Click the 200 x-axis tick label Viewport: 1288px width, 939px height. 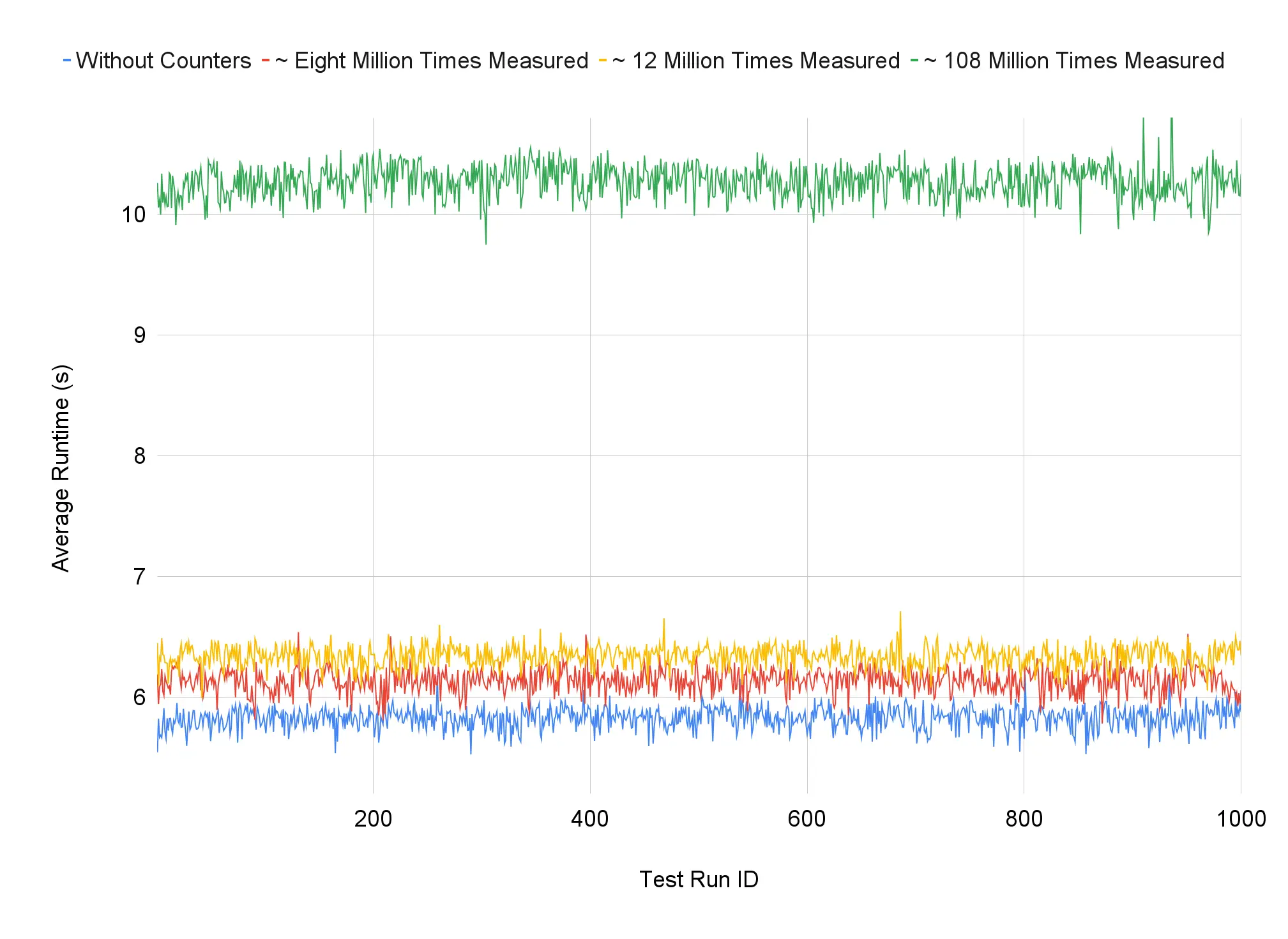373,819
